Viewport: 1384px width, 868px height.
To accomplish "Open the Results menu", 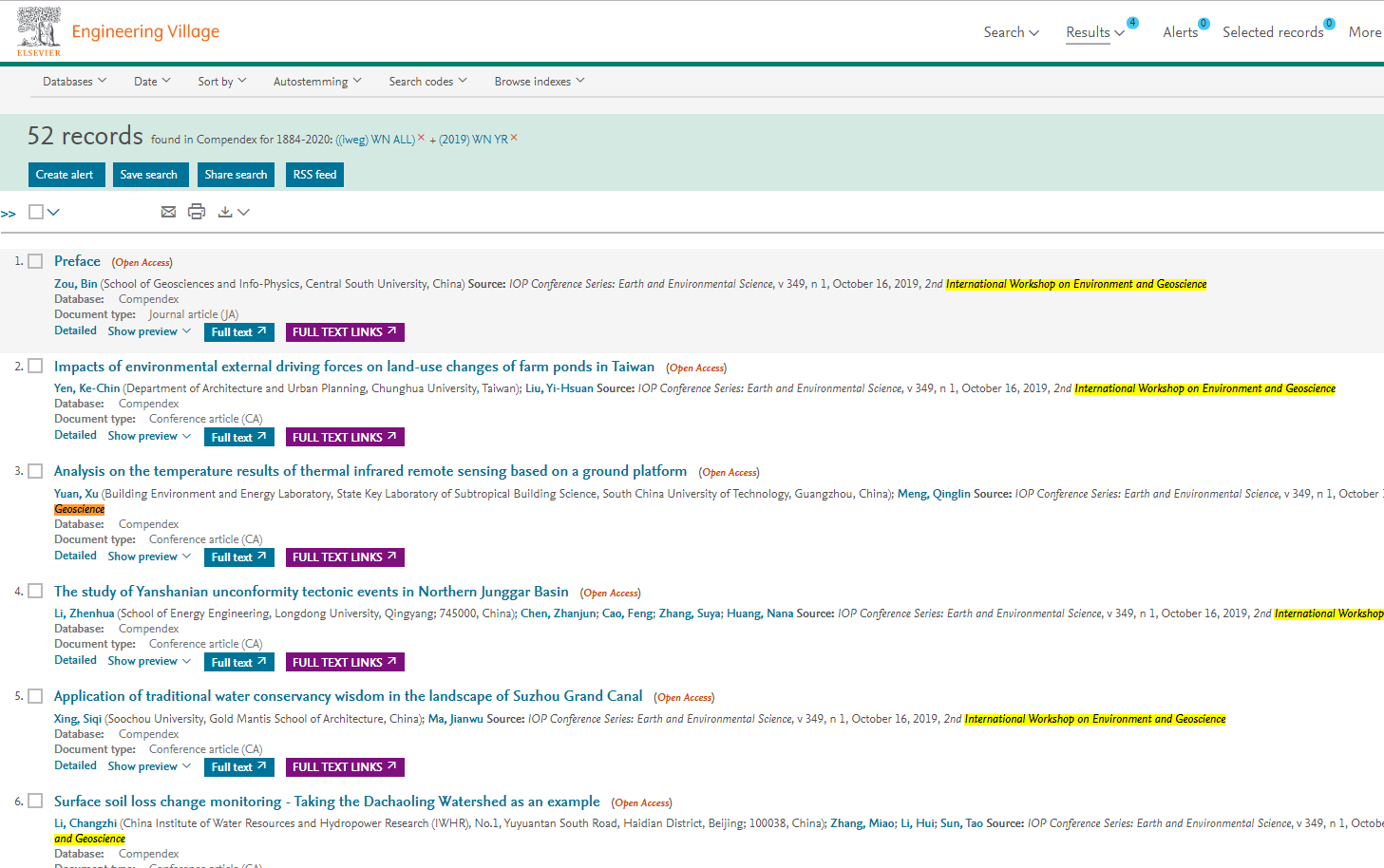I will [1095, 32].
